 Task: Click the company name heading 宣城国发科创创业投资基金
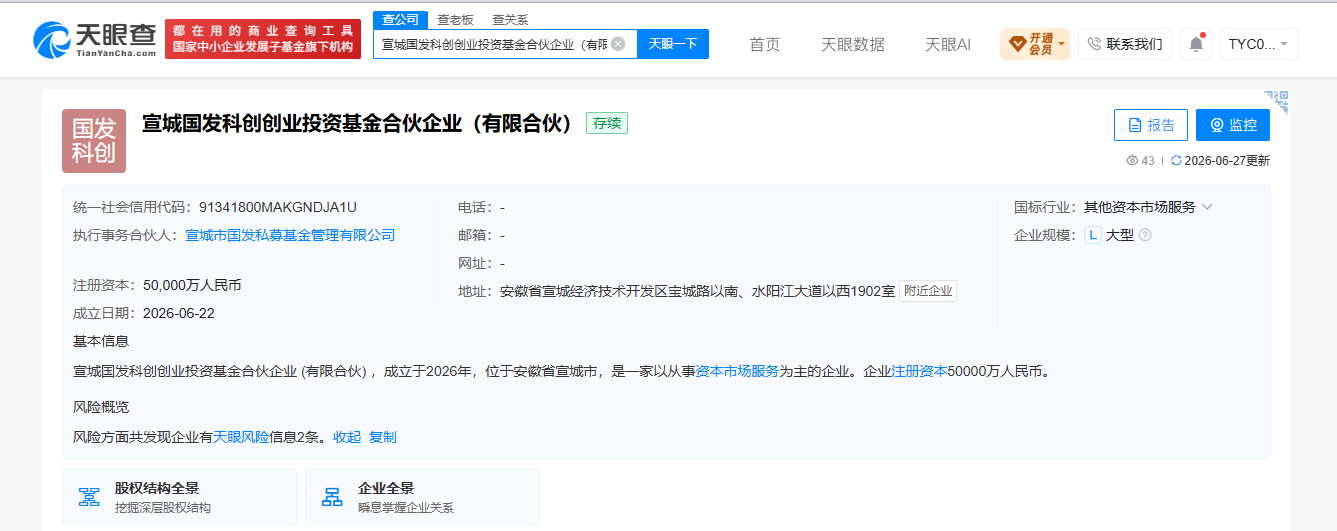(357, 123)
